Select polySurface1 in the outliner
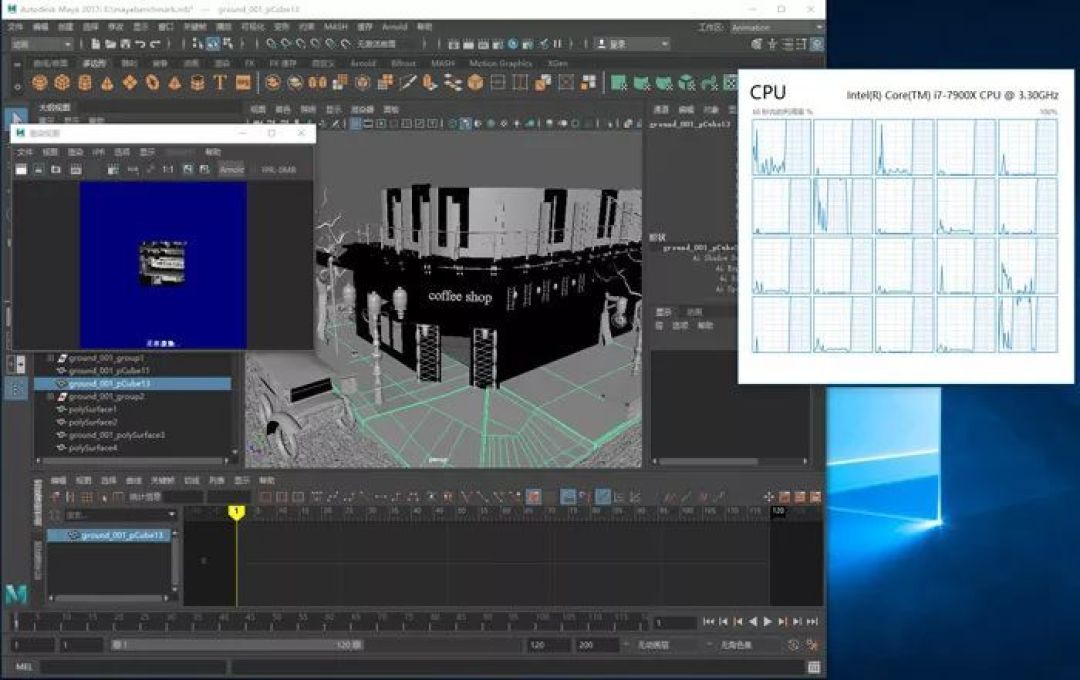Viewport: 1080px width, 680px height. 92,409
